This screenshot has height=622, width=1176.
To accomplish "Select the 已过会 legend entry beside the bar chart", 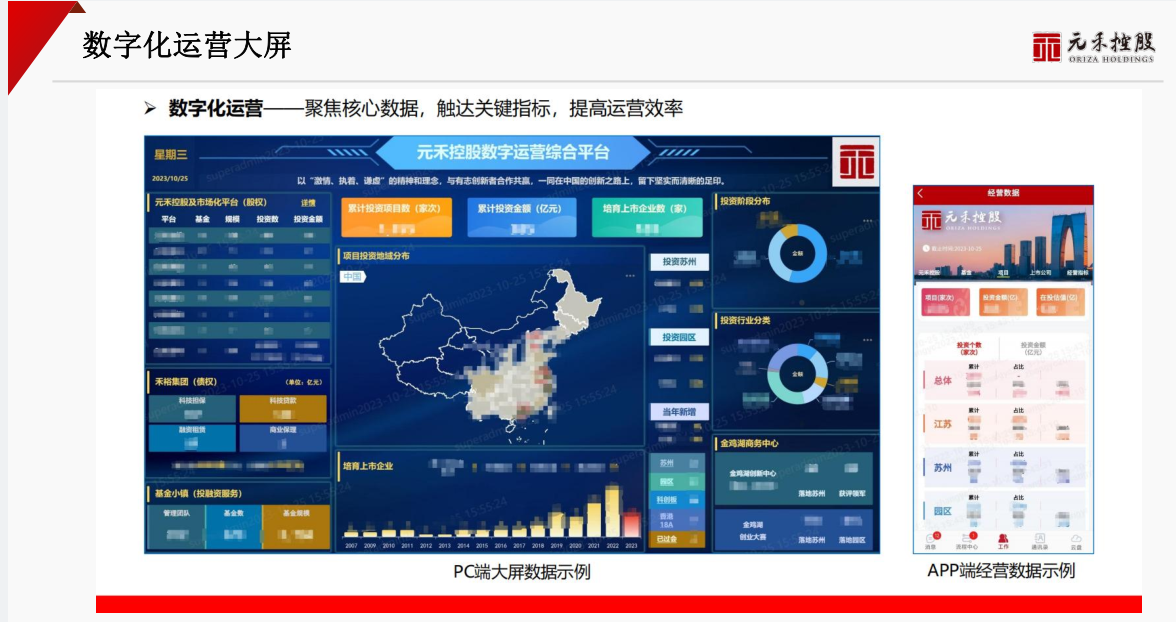I will pyautogui.click(x=676, y=539).
